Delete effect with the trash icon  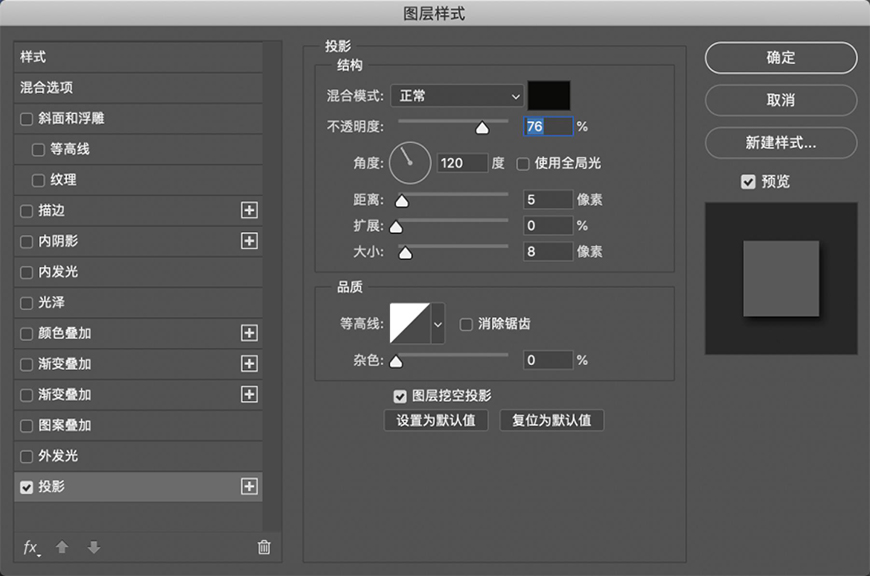coord(264,547)
